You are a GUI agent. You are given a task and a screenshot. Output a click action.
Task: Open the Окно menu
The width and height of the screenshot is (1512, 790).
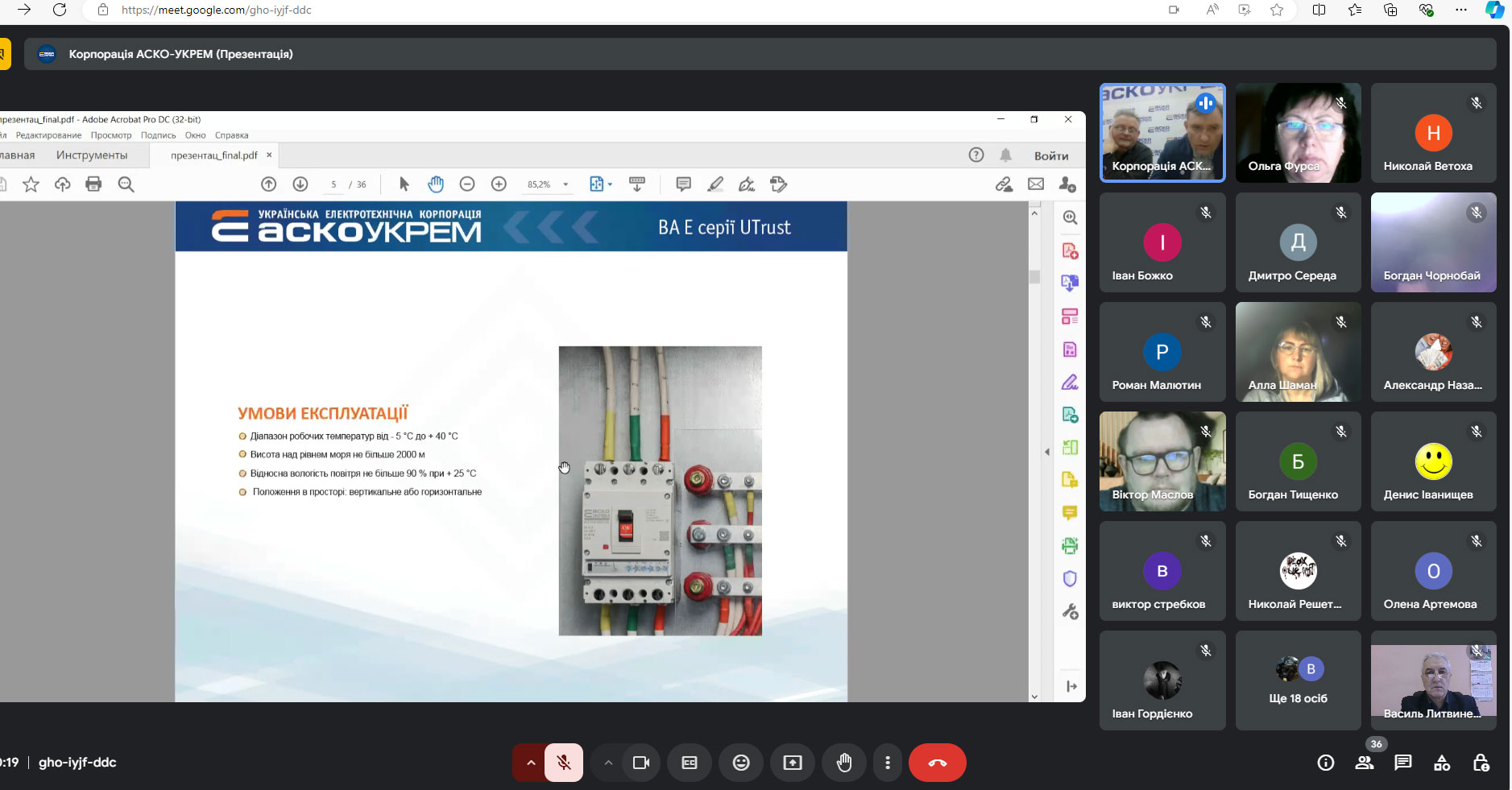click(x=196, y=135)
